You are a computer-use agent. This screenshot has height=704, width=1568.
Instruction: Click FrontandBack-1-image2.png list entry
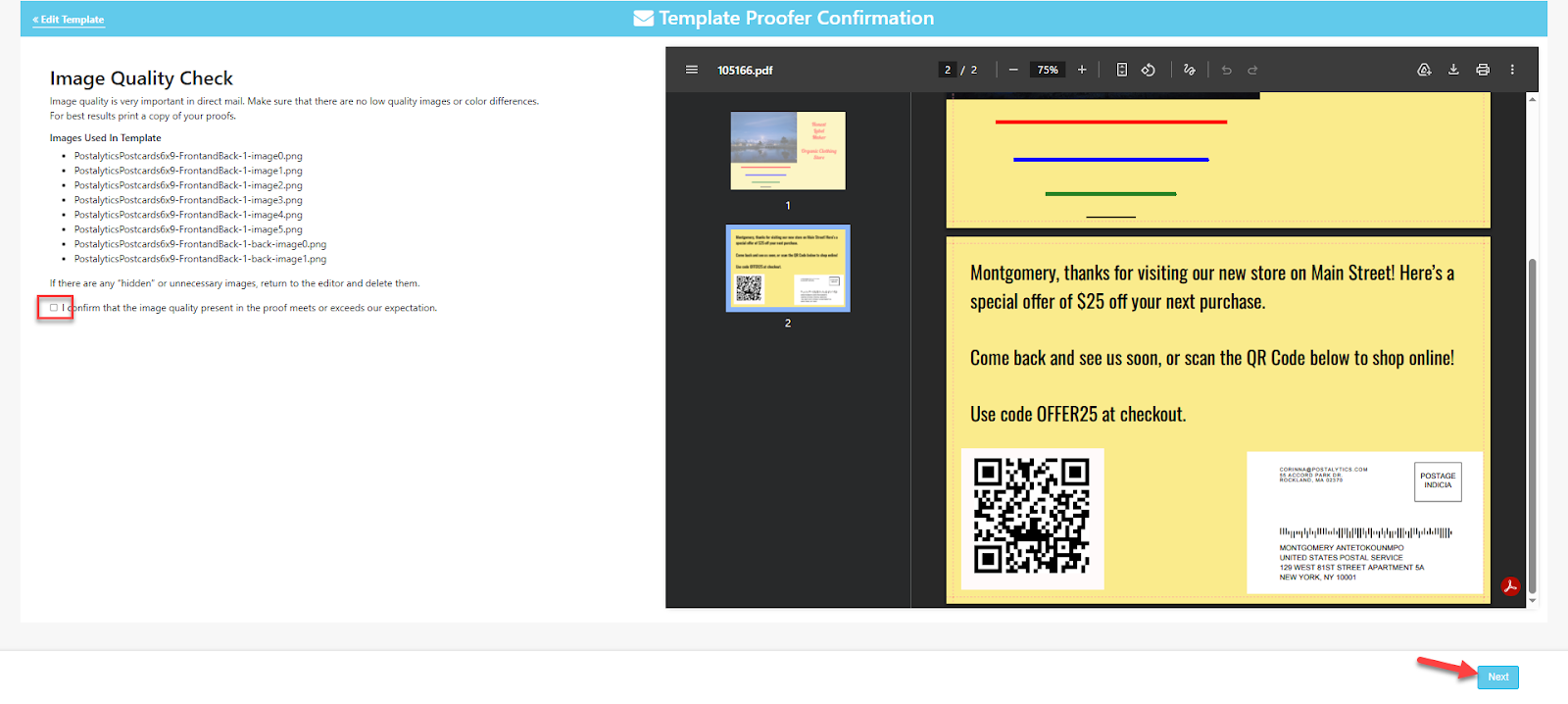[188, 185]
